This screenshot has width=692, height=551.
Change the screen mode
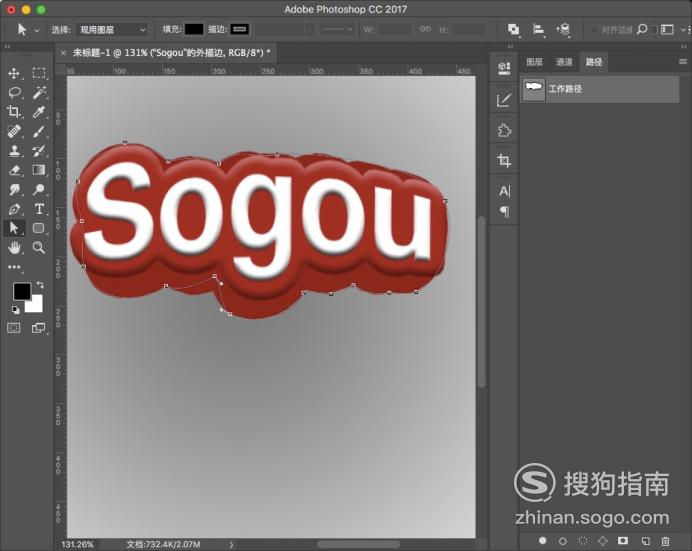(38, 328)
